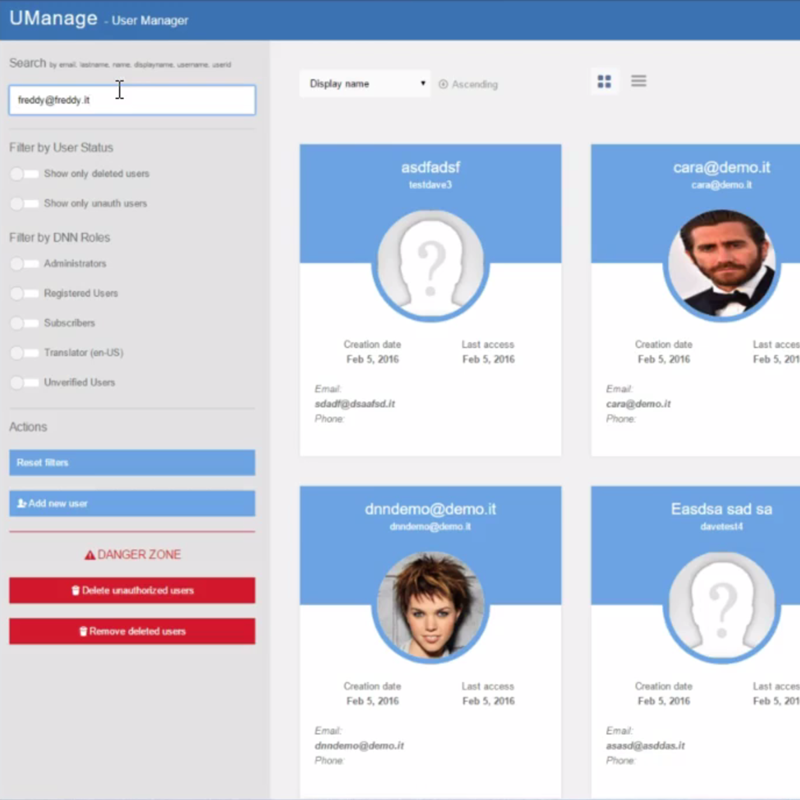Screen dimensions: 800x800
Task: Open the Display name sort dropdown
Action: pyautogui.click(x=365, y=84)
